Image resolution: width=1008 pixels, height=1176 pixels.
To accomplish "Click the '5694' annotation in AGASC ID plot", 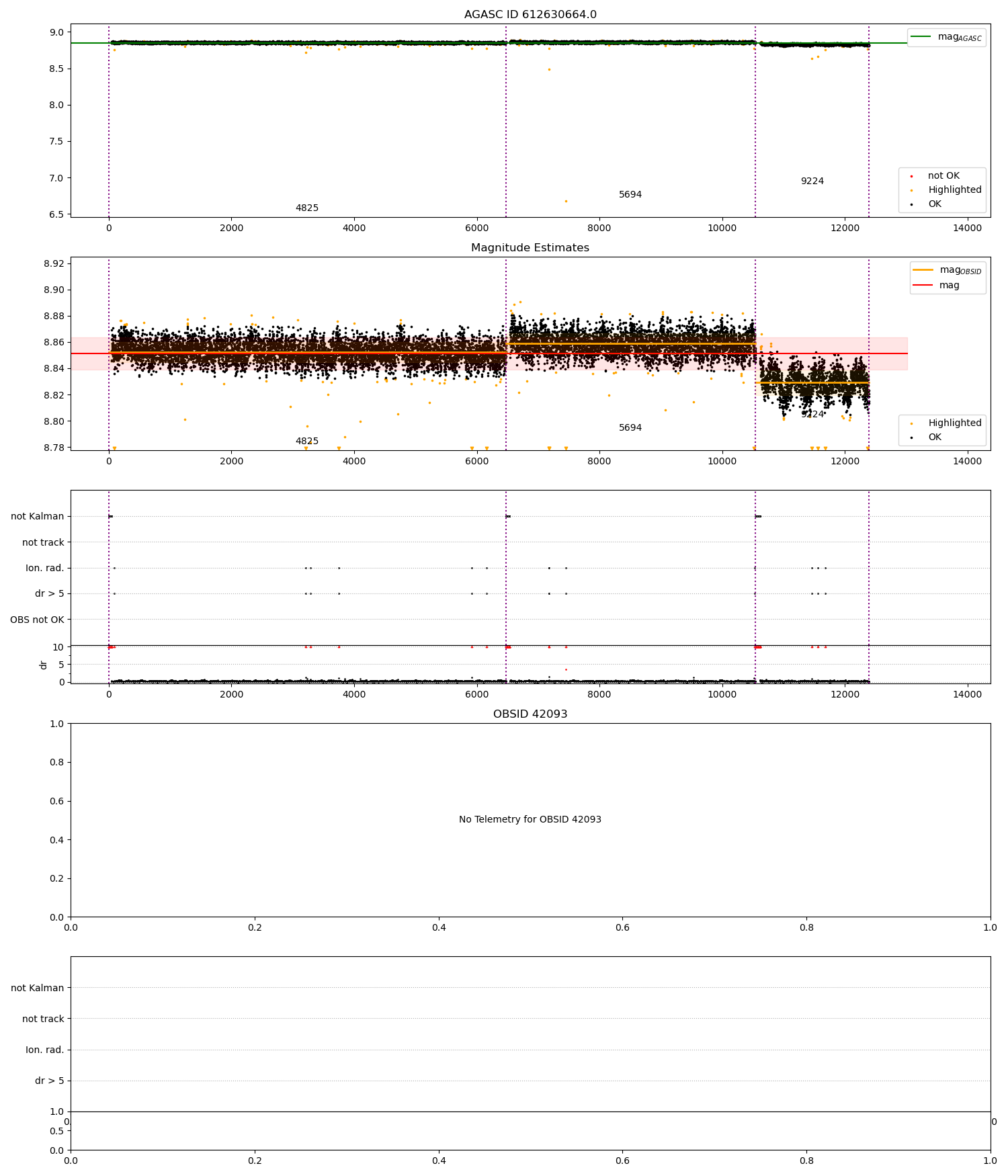I will [630, 195].
